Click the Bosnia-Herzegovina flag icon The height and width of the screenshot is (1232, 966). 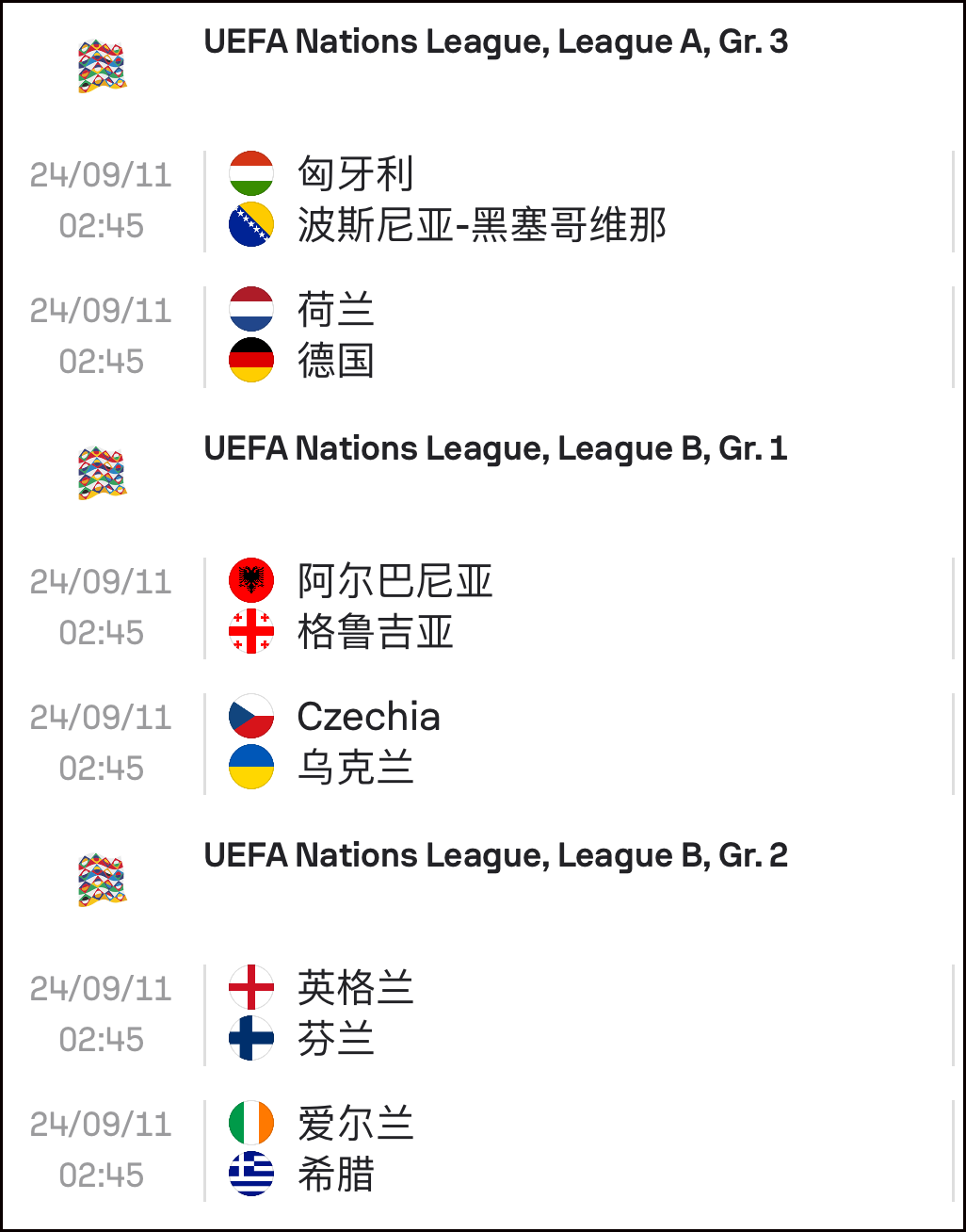point(251,224)
